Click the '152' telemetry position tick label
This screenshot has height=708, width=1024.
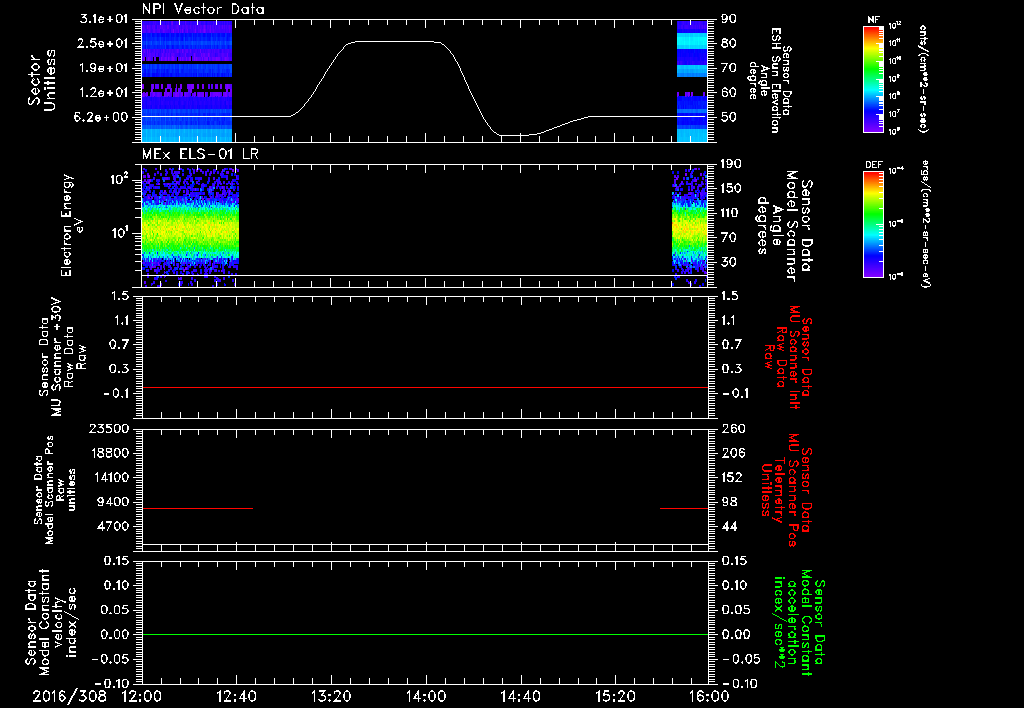[x=732, y=477]
